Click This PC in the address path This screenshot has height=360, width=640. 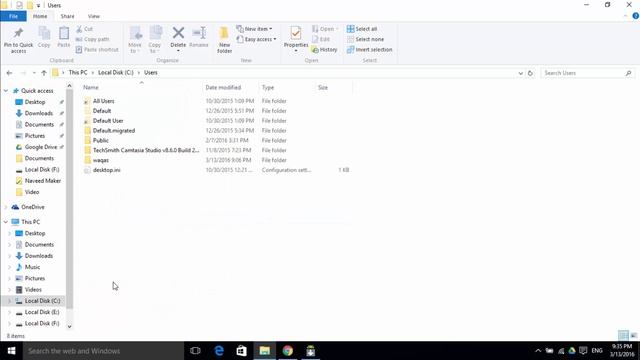(x=78, y=73)
